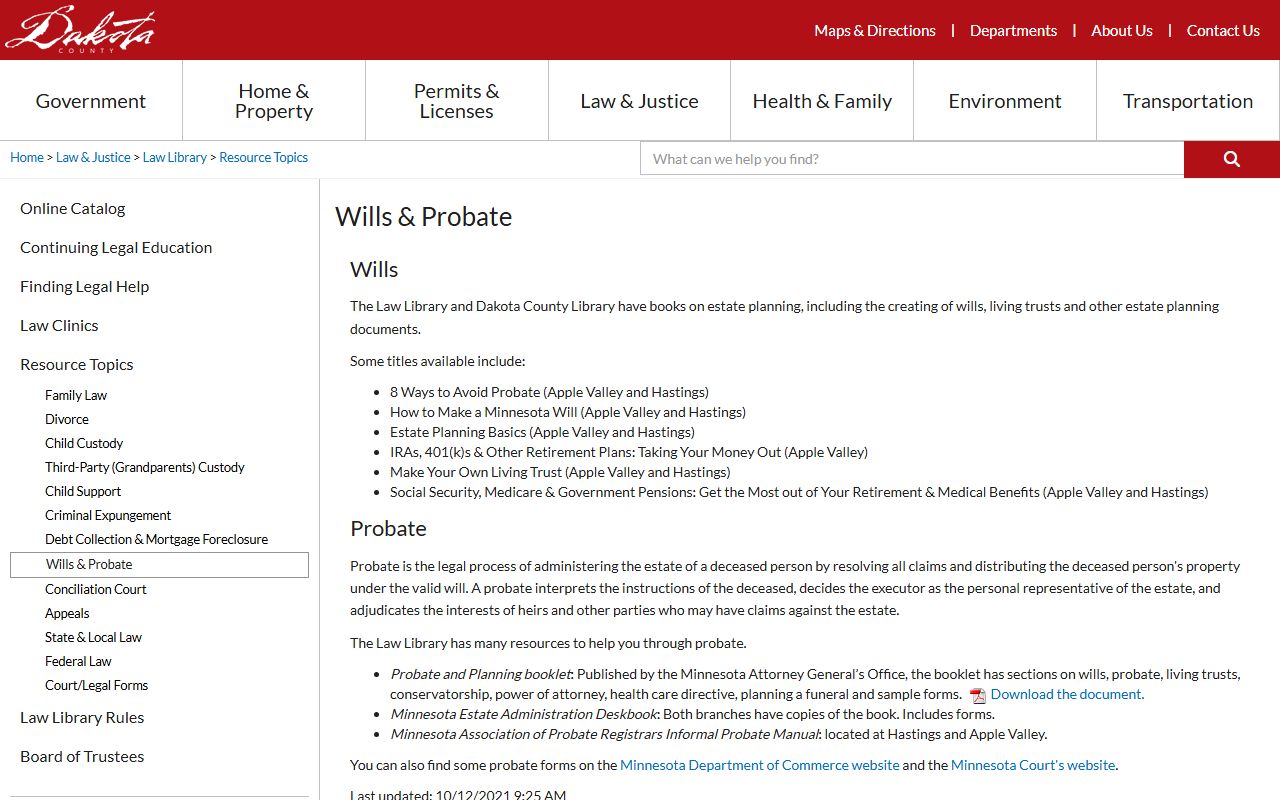1280x800 pixels.
Task: Open Debt Collection & Mortgage Foreclosure subtopic
Action: coord(157,539)
